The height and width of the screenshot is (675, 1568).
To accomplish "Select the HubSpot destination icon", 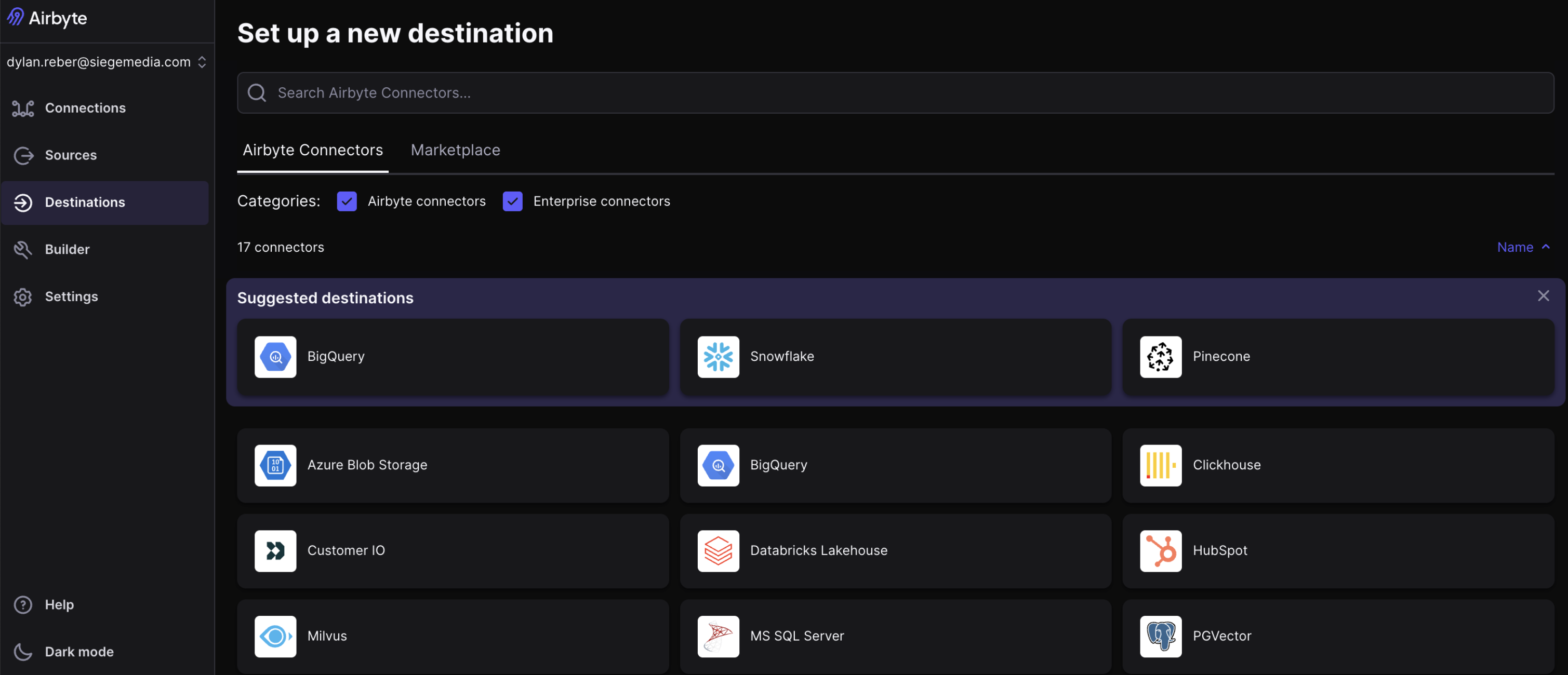I will 1160,551.
